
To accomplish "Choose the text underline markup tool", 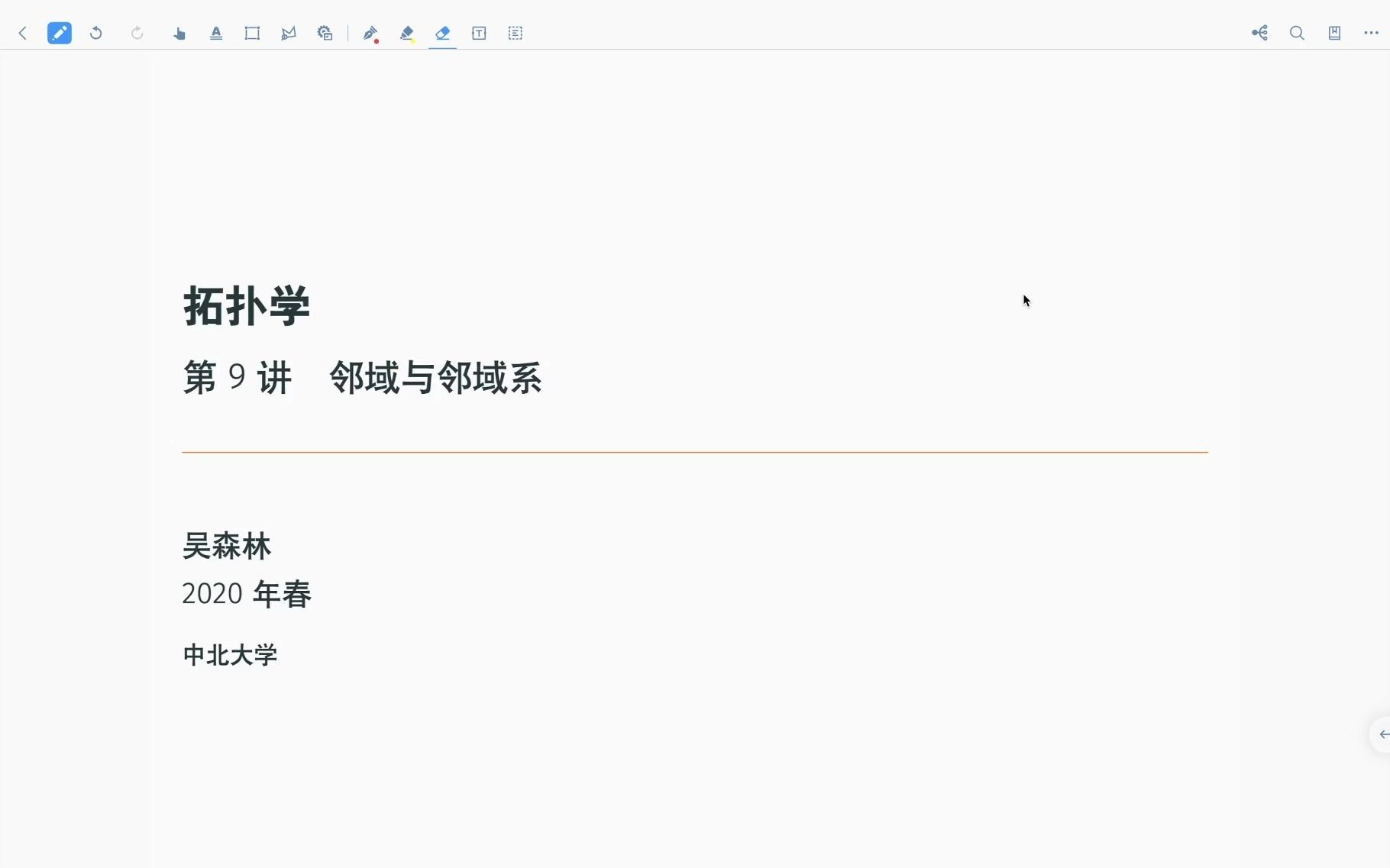I will [216, 33].
